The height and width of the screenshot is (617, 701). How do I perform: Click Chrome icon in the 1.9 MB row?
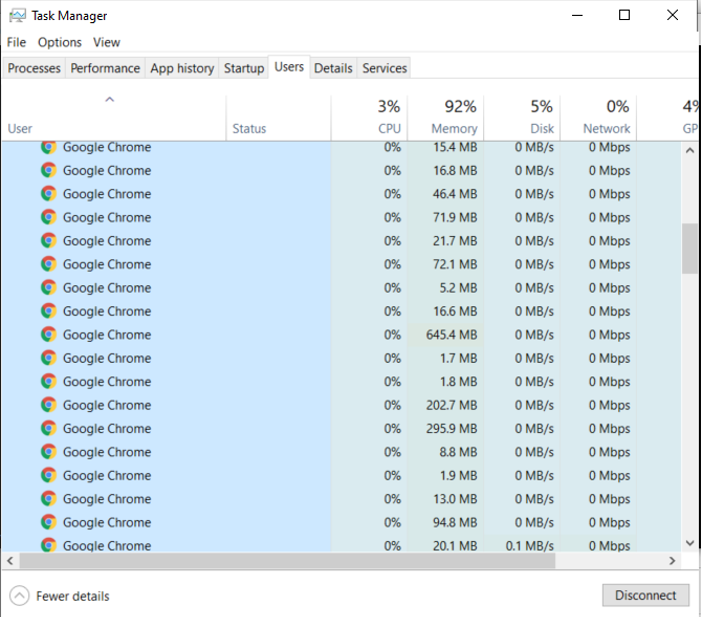click(49, 475)
